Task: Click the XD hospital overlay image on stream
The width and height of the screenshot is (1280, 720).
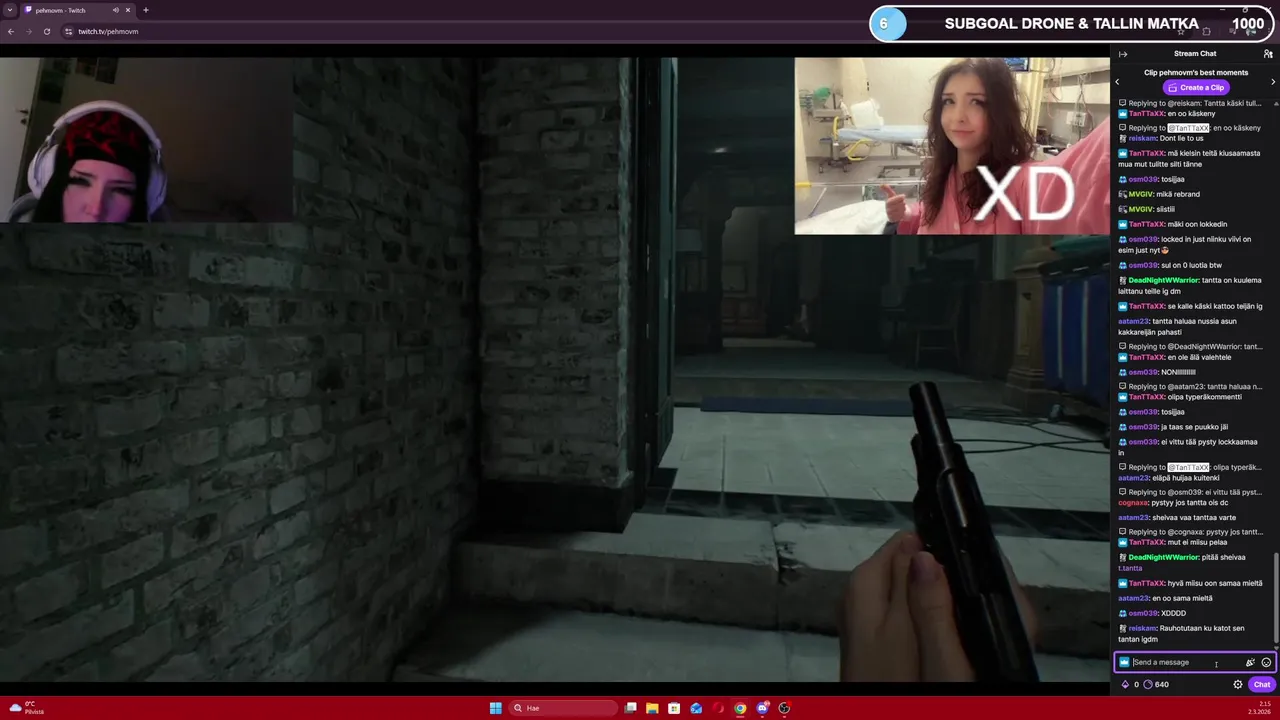Action: [952, 146]
